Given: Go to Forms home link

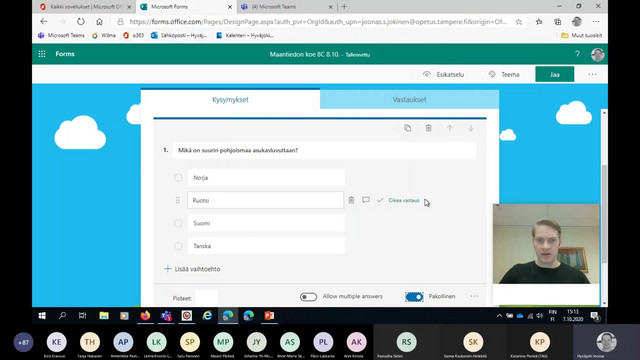Looking at the screenshot, I should click(65, 54).
